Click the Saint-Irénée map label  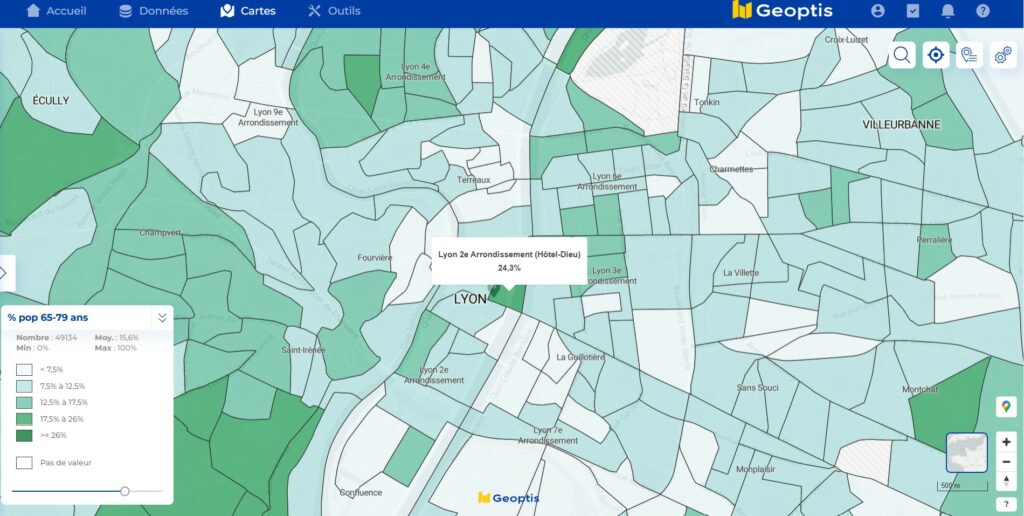coord(303,350)
